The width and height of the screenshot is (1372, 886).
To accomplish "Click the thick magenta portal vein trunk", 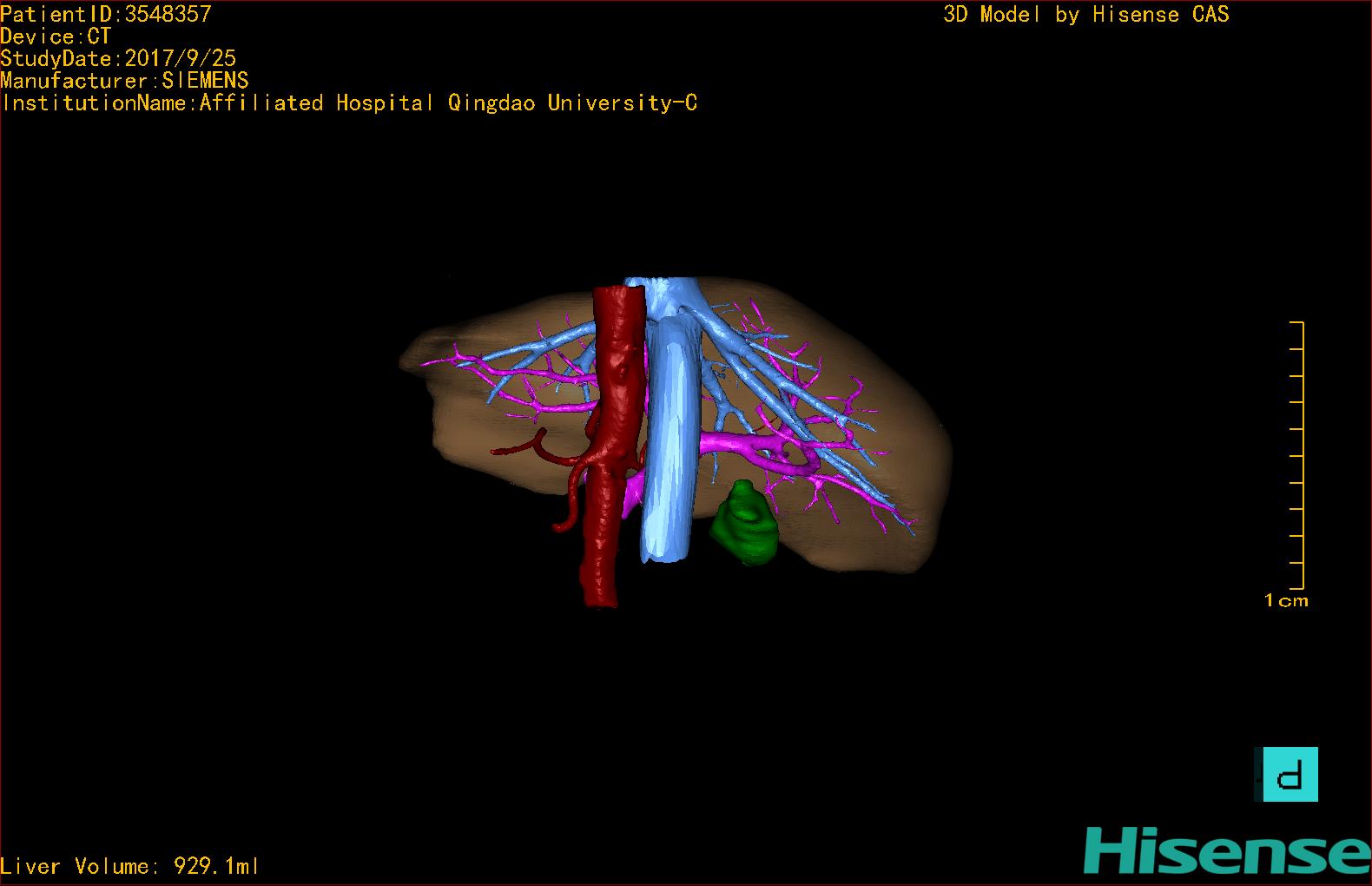I will coord(747,444).
